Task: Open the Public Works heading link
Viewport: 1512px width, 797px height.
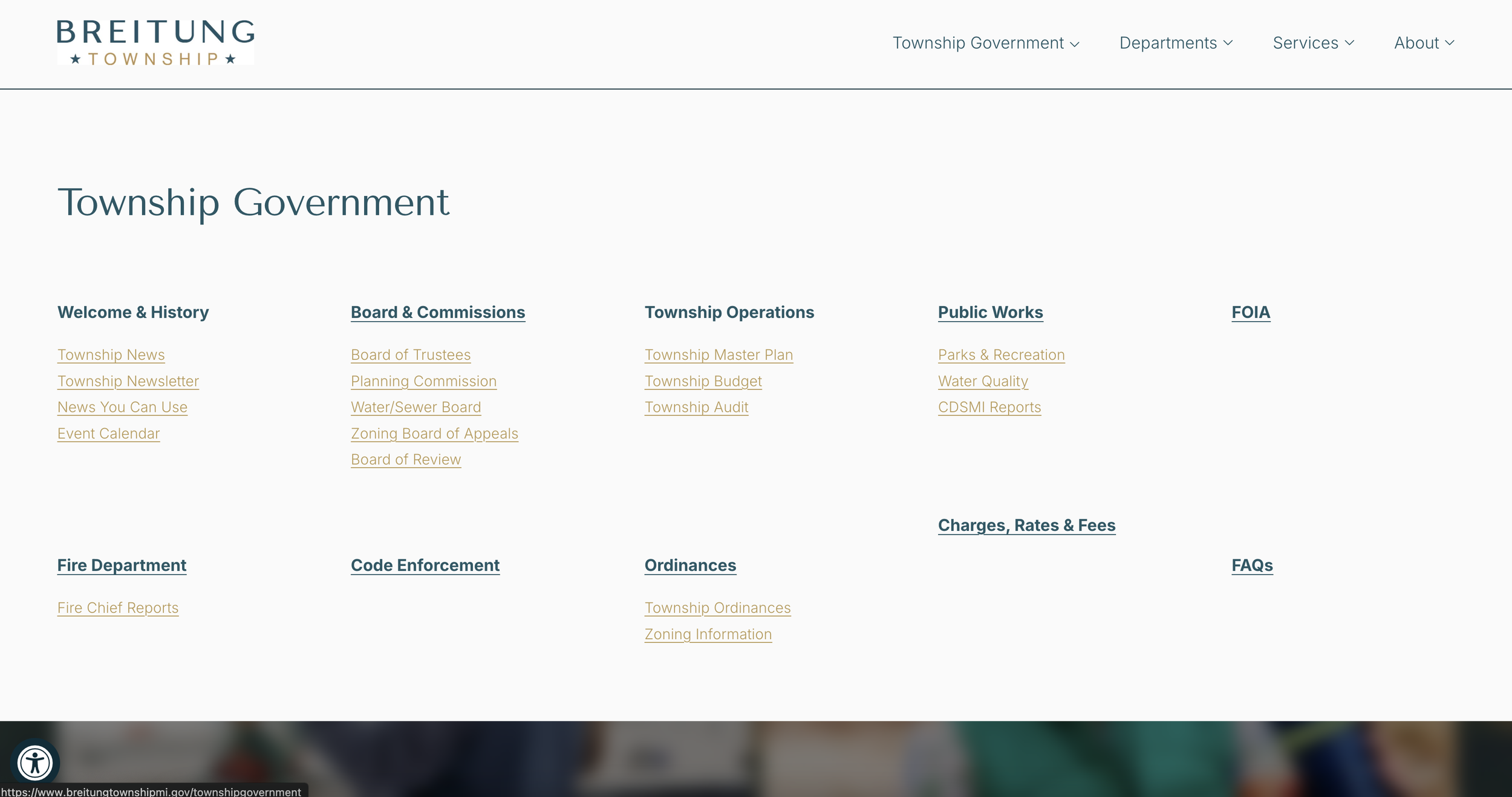Action: tap(990, 312)
